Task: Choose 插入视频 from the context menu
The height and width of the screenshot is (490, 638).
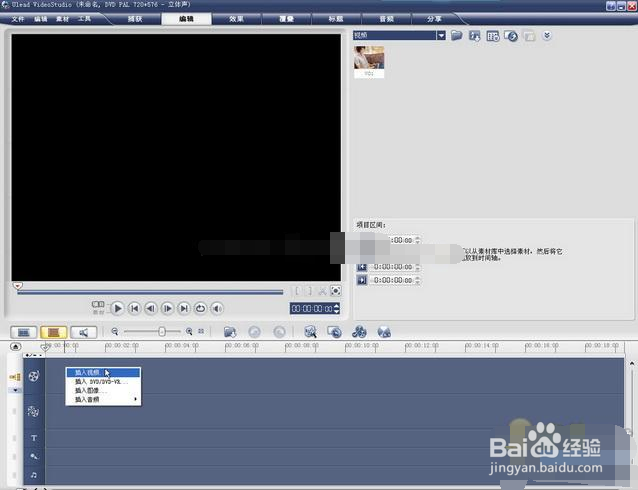Action: [103, 372]
